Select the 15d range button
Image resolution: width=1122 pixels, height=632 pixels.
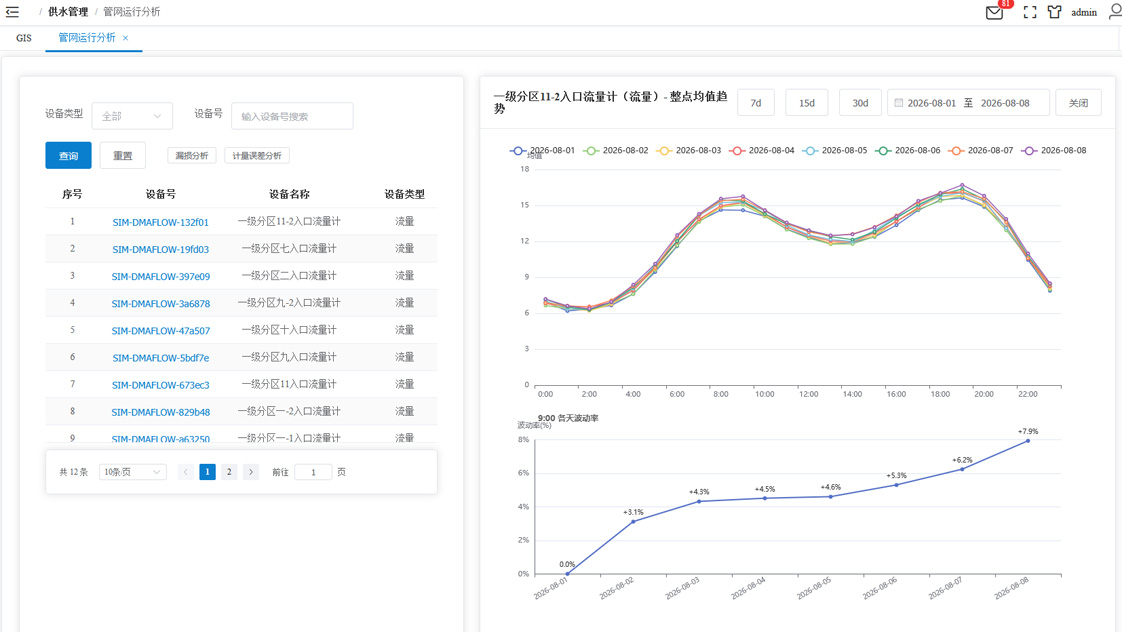[x=806, y=103]
